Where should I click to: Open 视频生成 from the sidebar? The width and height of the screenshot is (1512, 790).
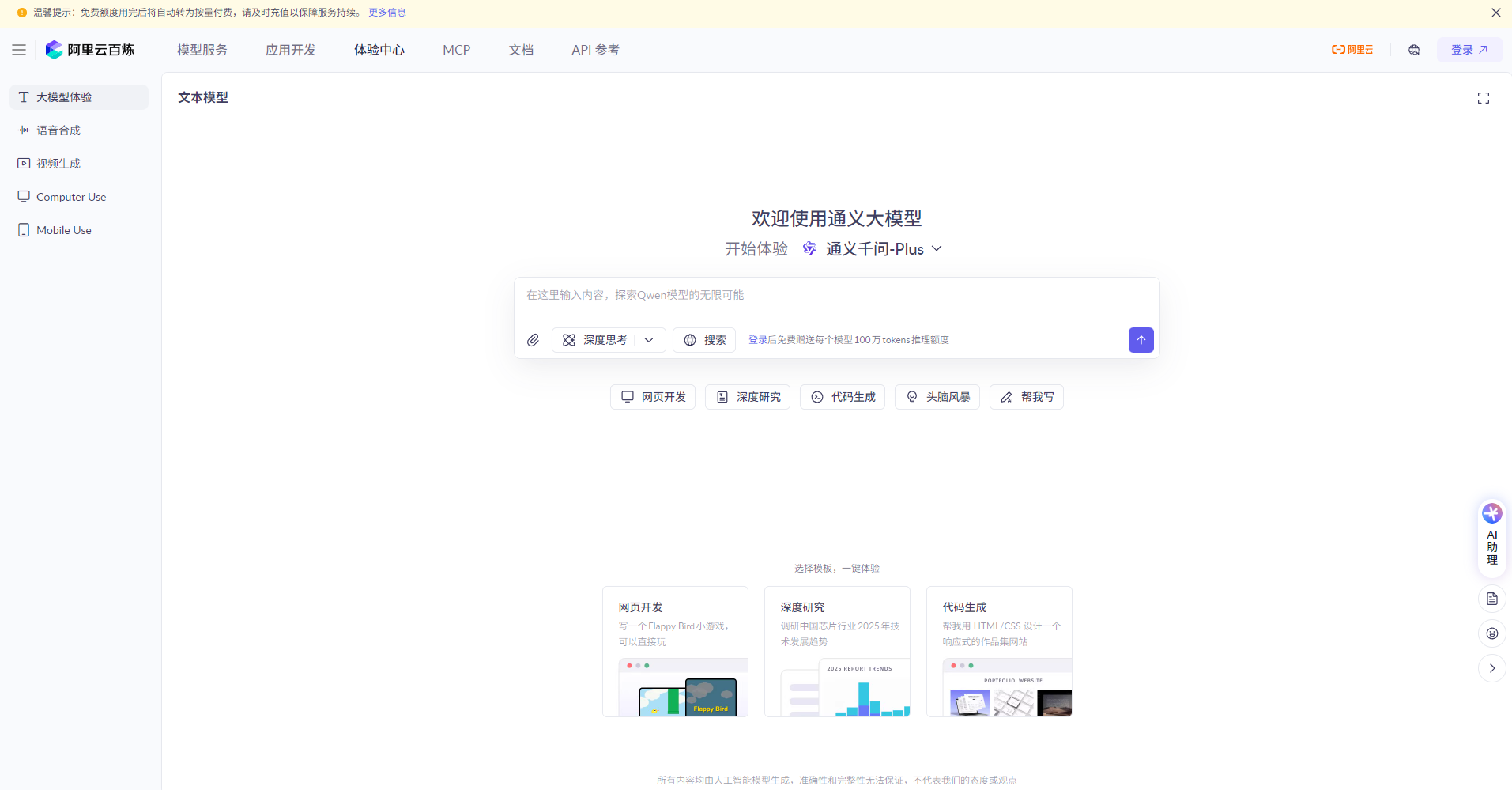(58, 163)
